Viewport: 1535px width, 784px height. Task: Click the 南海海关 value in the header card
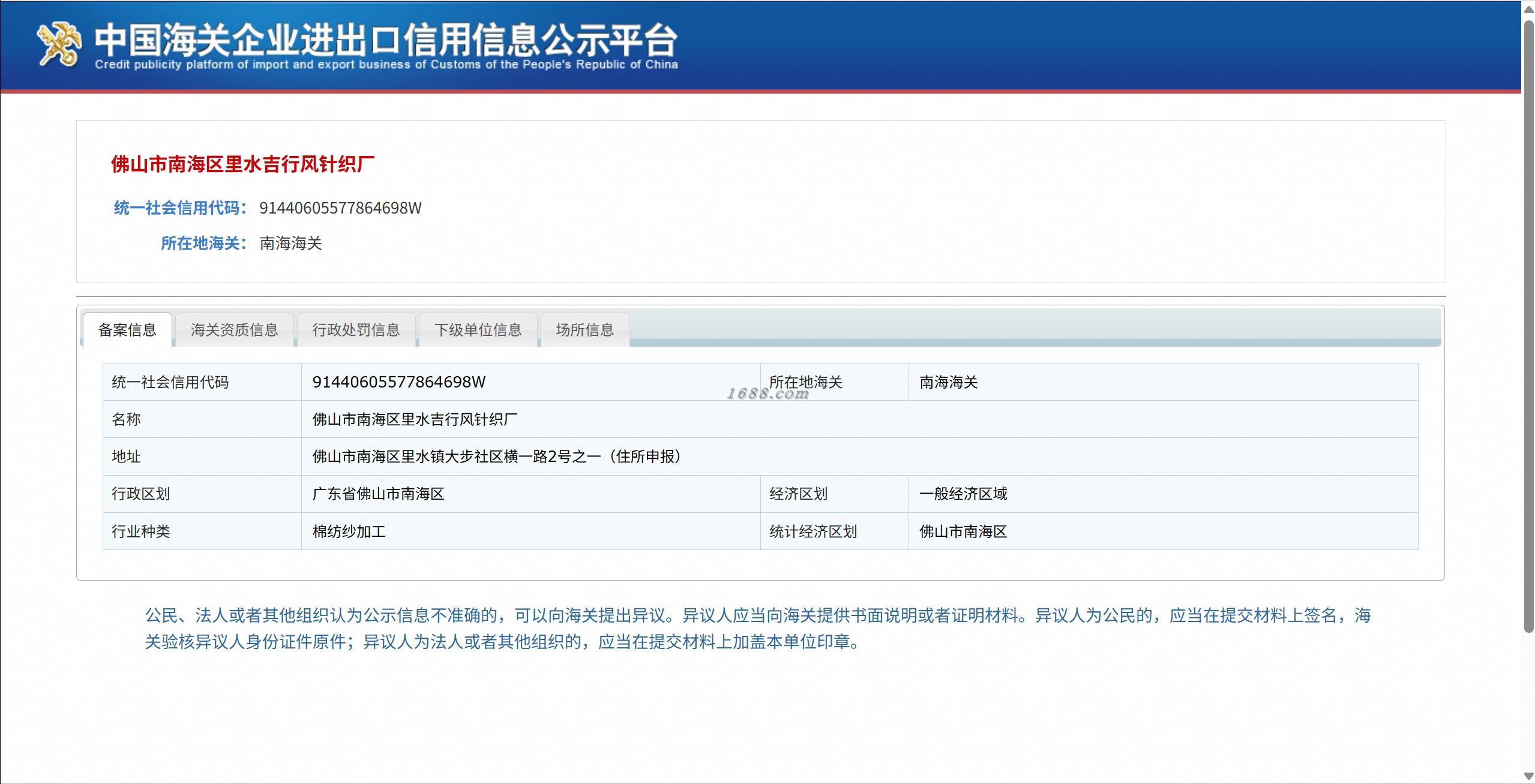[x=291, y=243]
